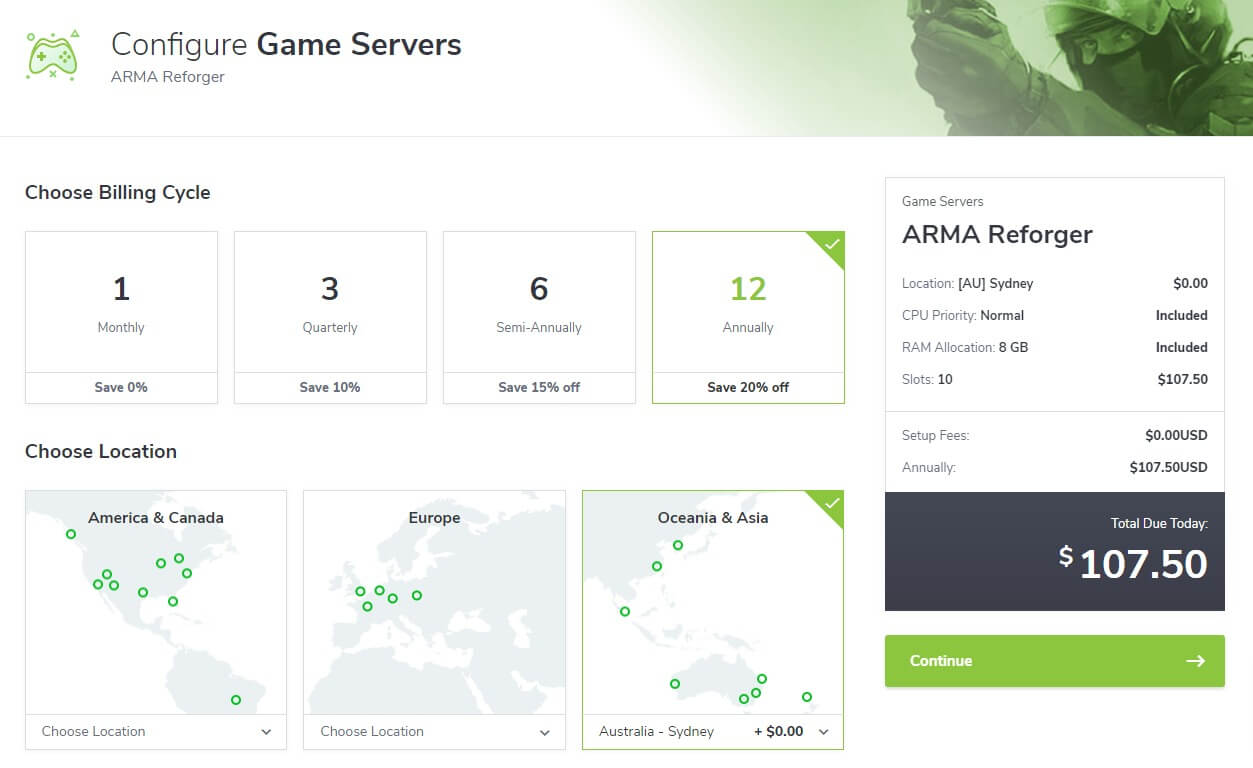Select the Quarterly billing cycle

tap(330, 318)
